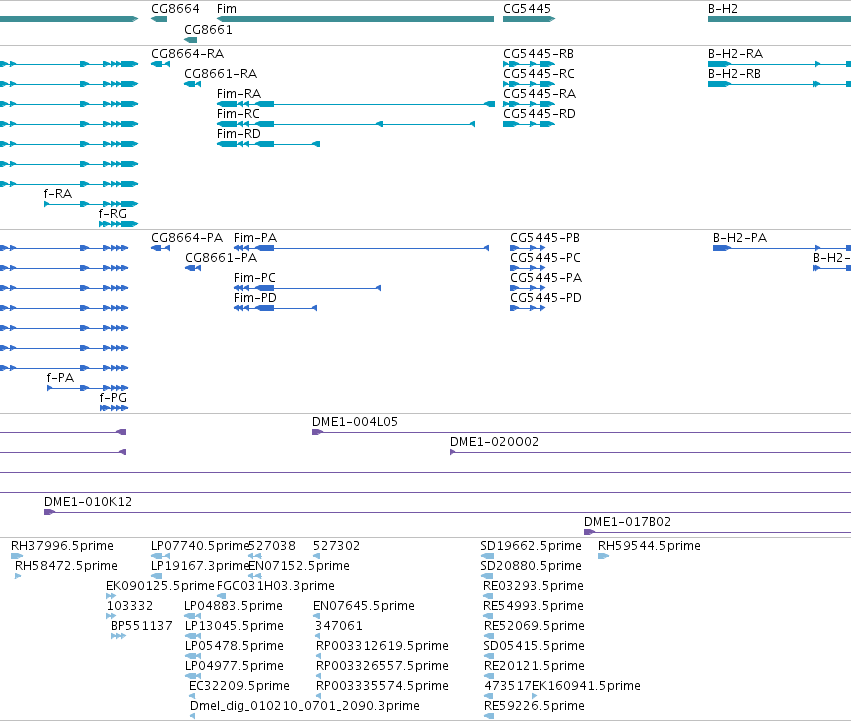The height and width of the screenshot is (721, 851).
Task: Select the CG5445-PD protein label
Action: 546,298
